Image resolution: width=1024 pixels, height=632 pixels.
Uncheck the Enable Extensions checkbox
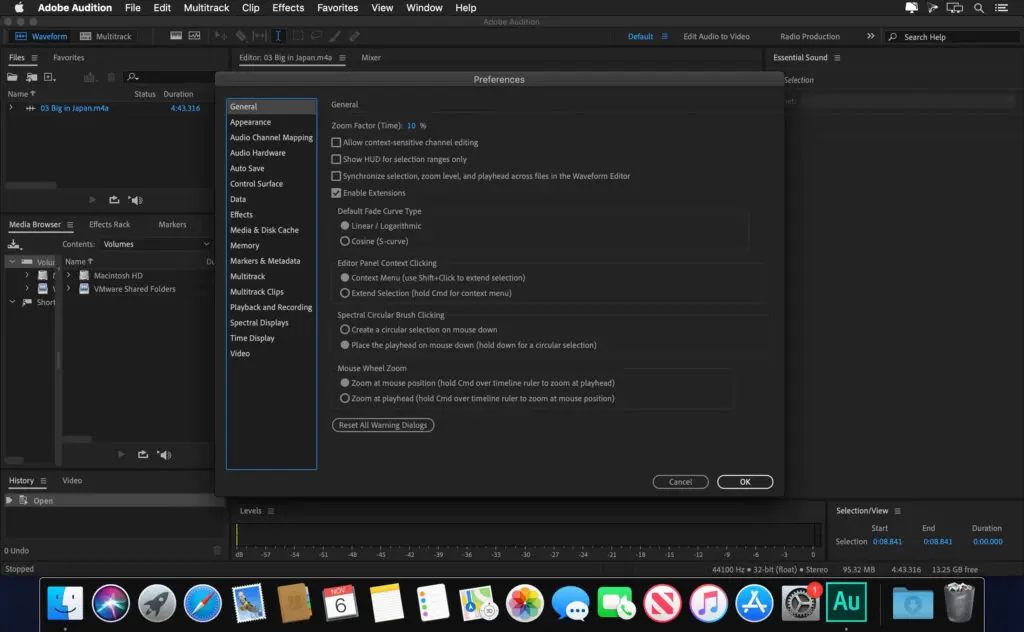[x=336, y=193]
